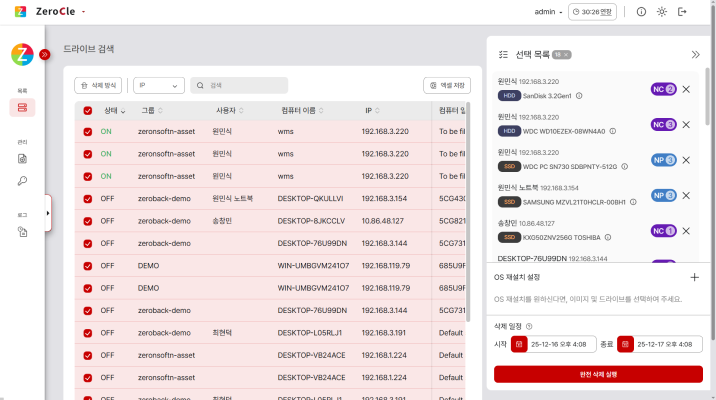Click the deletion schedule help icon
This screenshot has width=716, height=400.
(x=529, y=326)
